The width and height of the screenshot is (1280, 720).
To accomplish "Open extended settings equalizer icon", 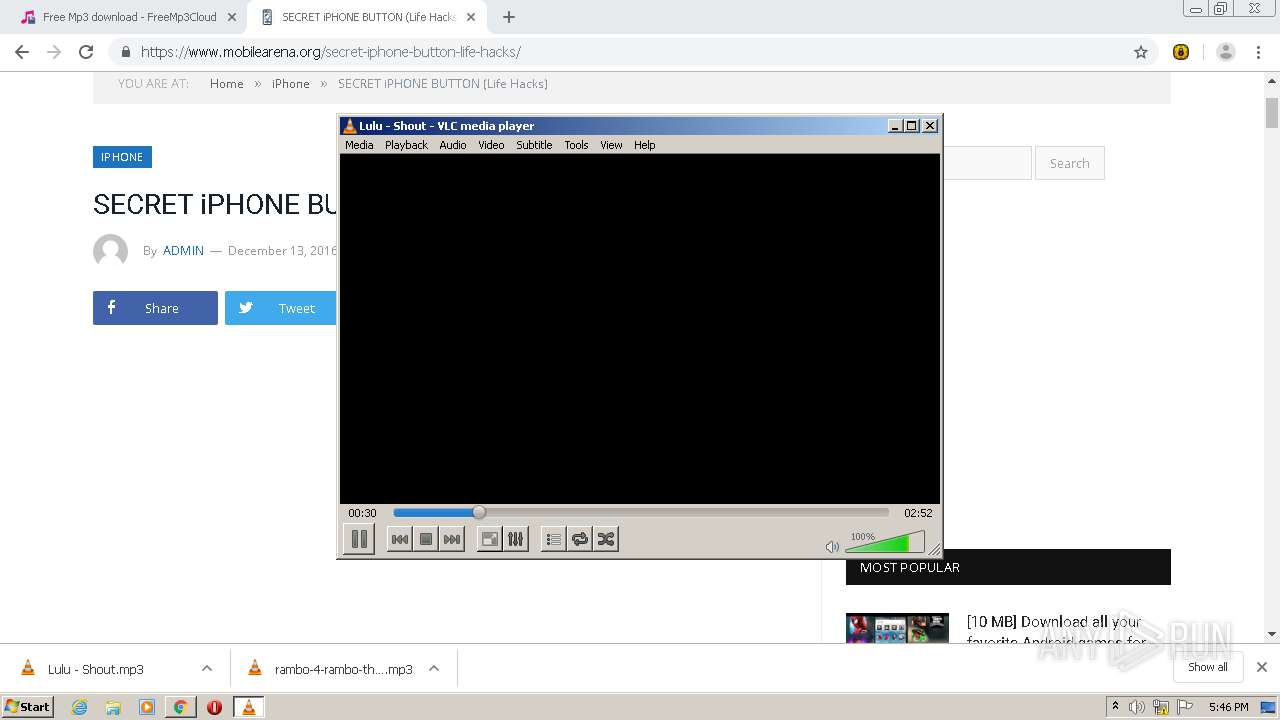I will point(515,539).
